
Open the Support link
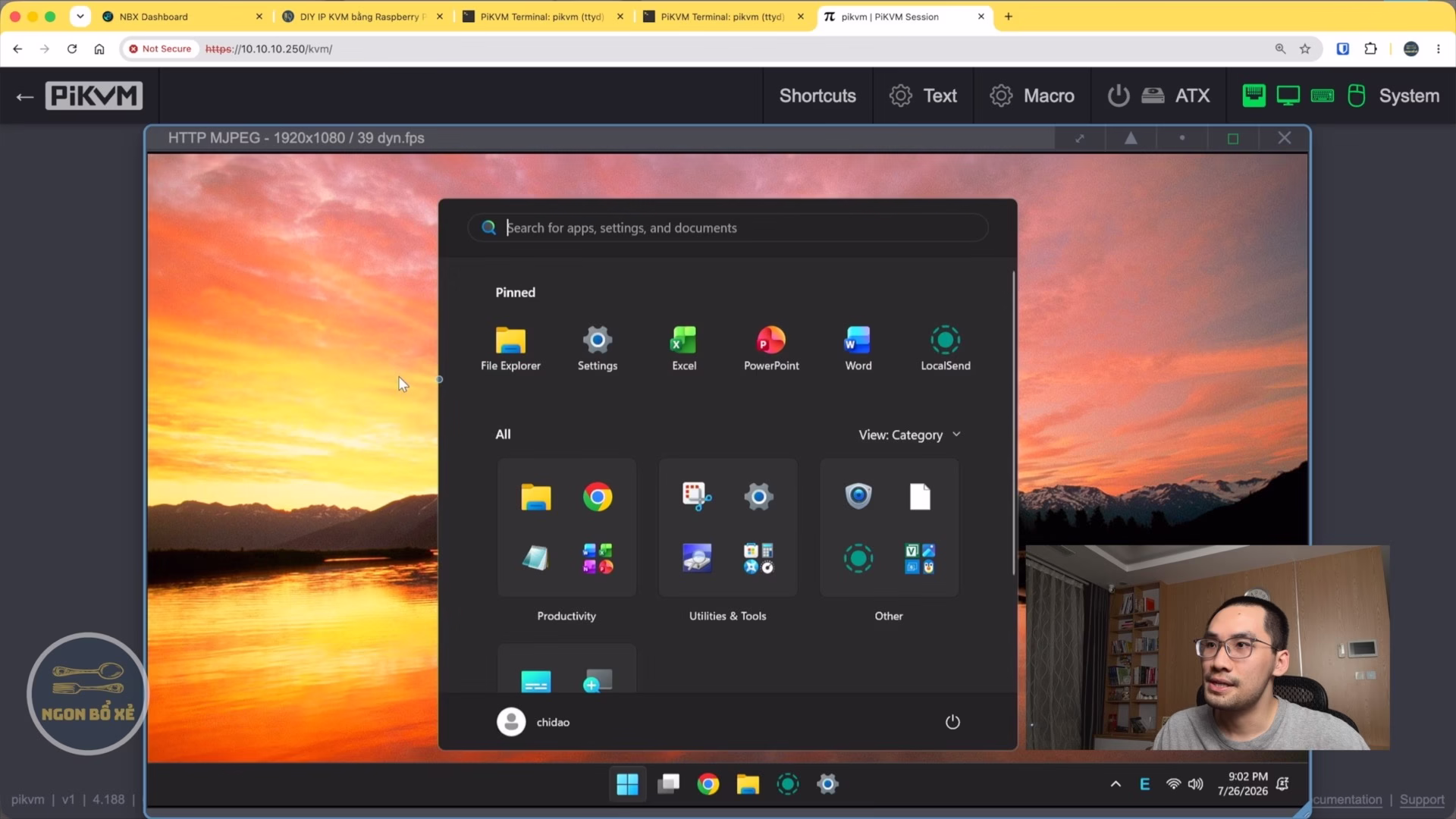[x=1422, y=799]
